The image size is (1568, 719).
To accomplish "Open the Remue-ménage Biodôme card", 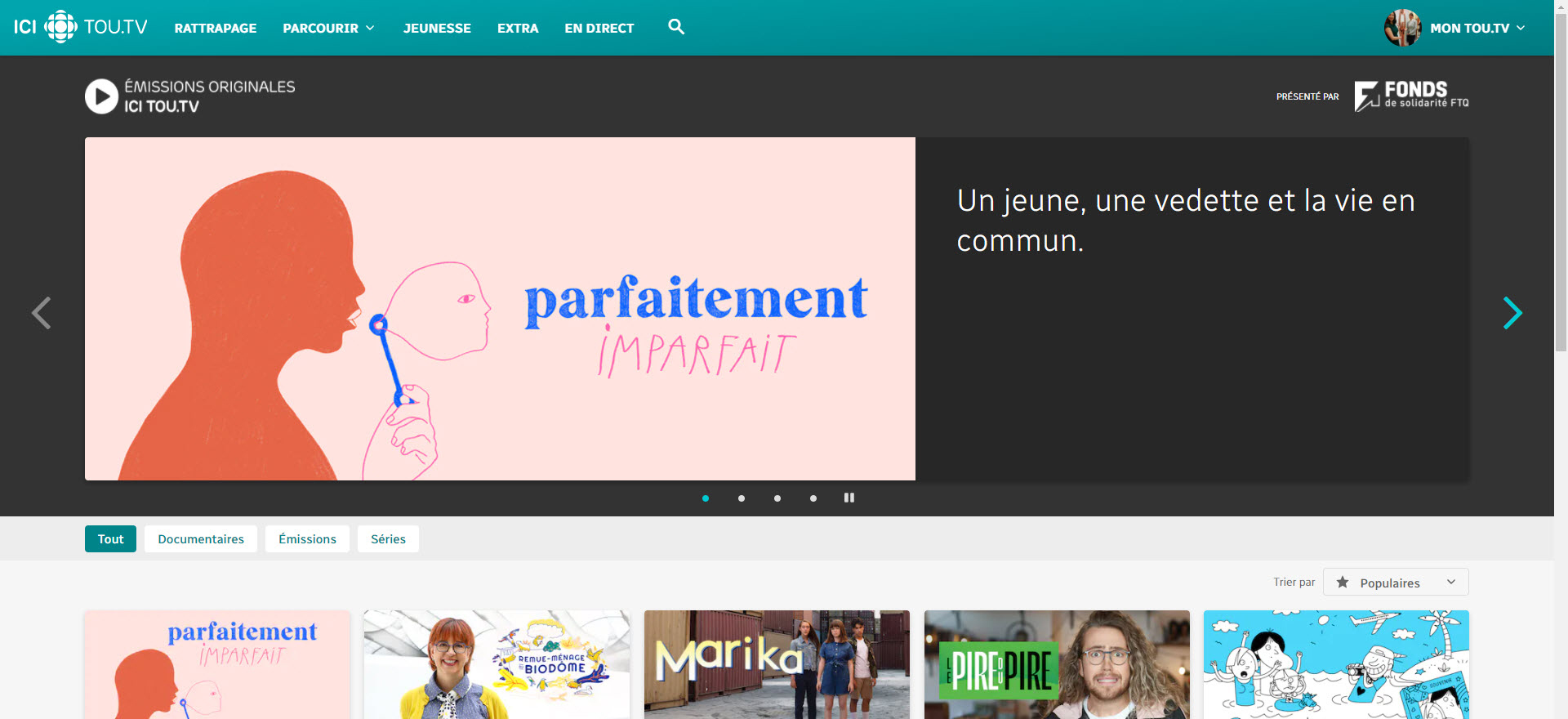I will pos(497,664).
